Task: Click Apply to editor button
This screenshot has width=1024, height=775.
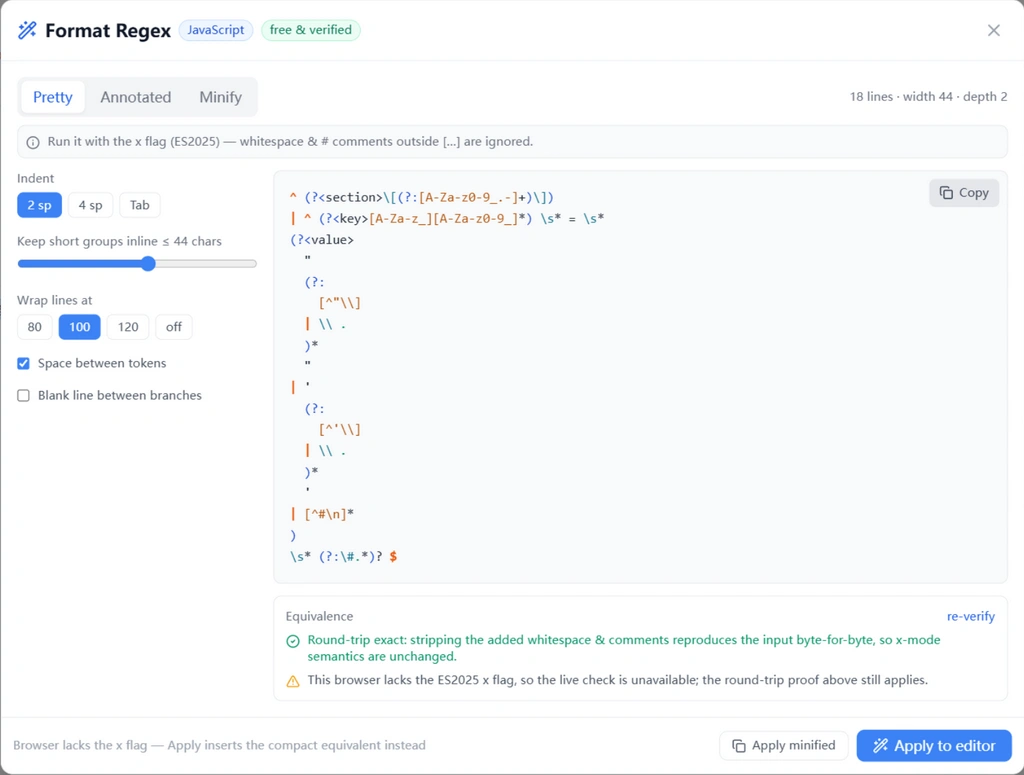Action: pos(934,746)
